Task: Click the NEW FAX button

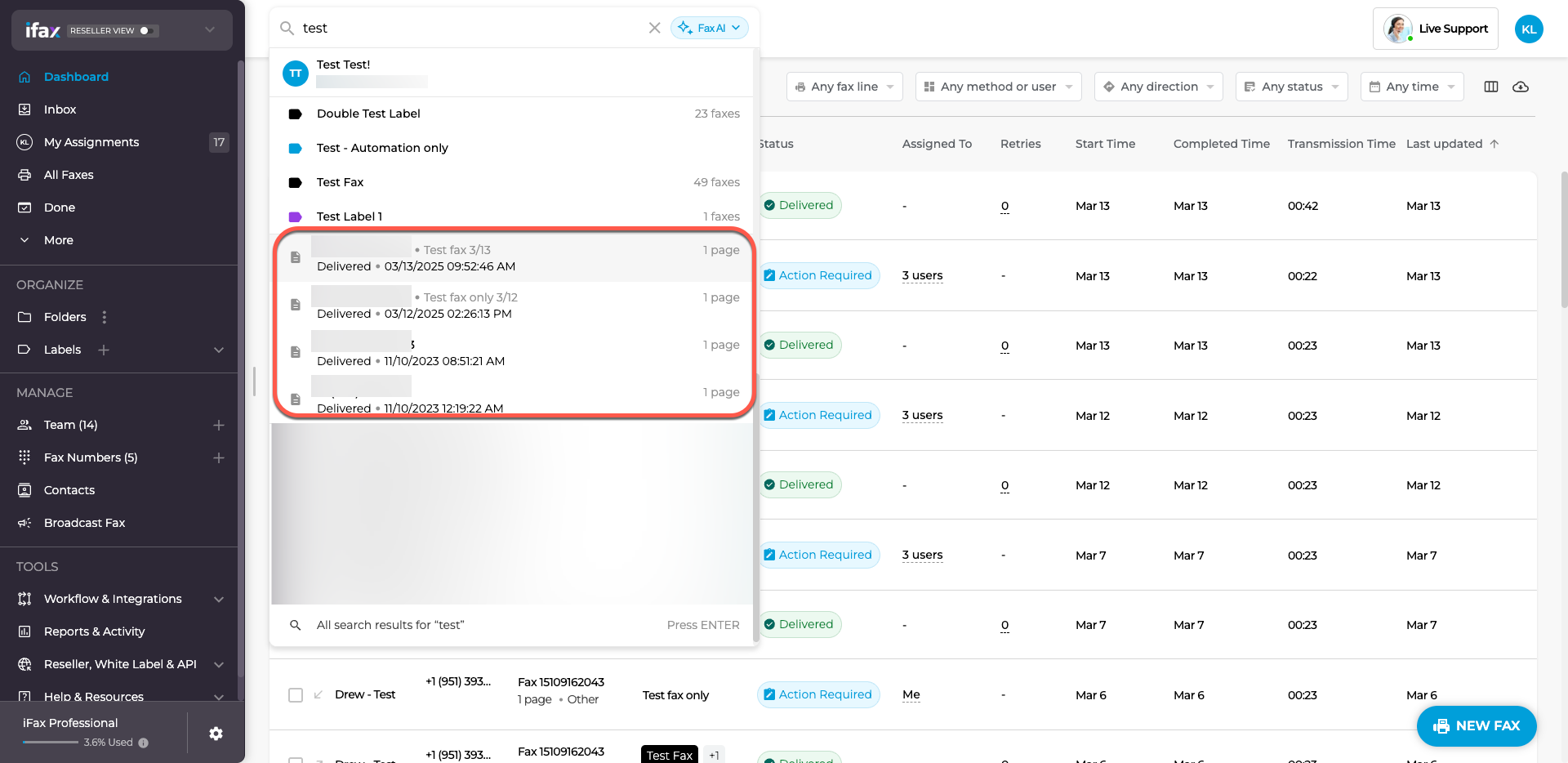Action: pyautogui.click(x=1477, y=725)
